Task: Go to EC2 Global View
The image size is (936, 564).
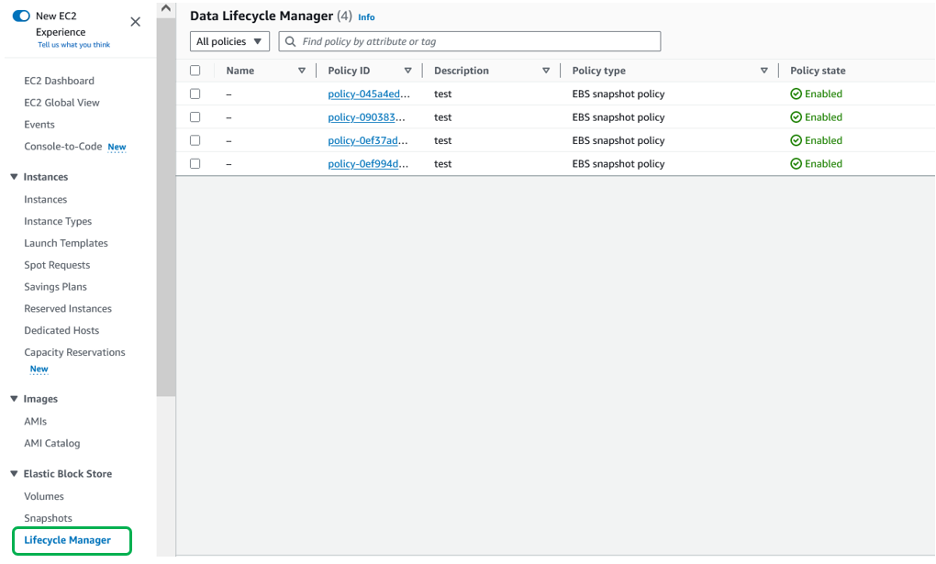Action: (61, 103)
